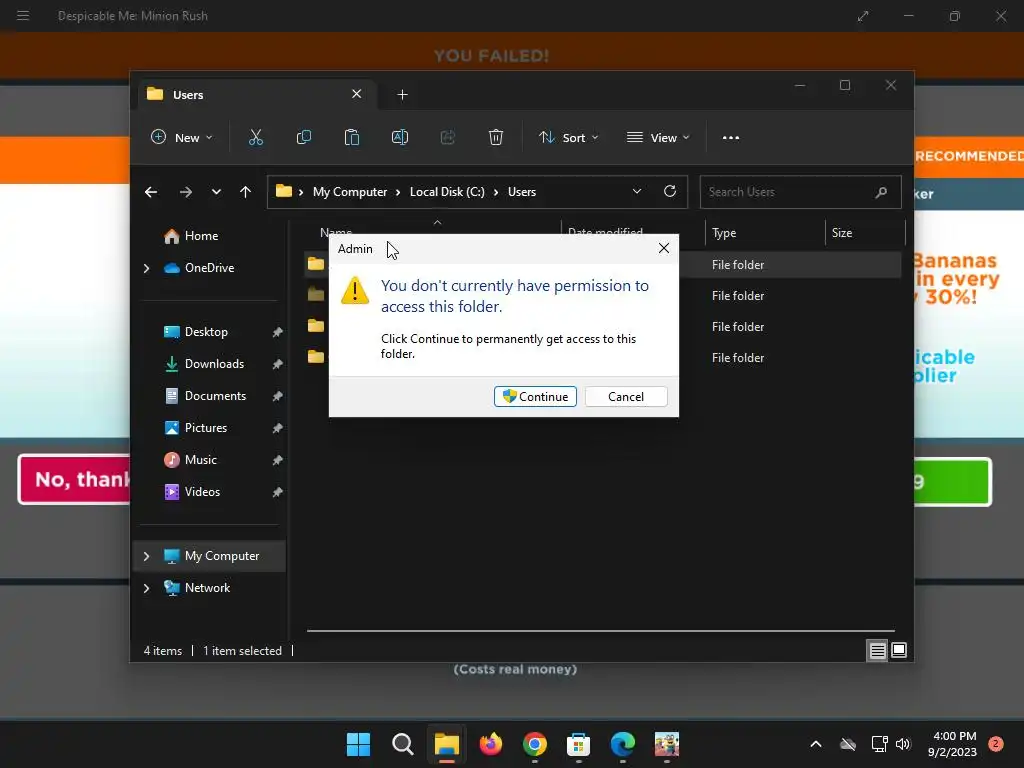Click the Cut scissors icon in toolbar
1024x768 pixels.
point(255,137)
